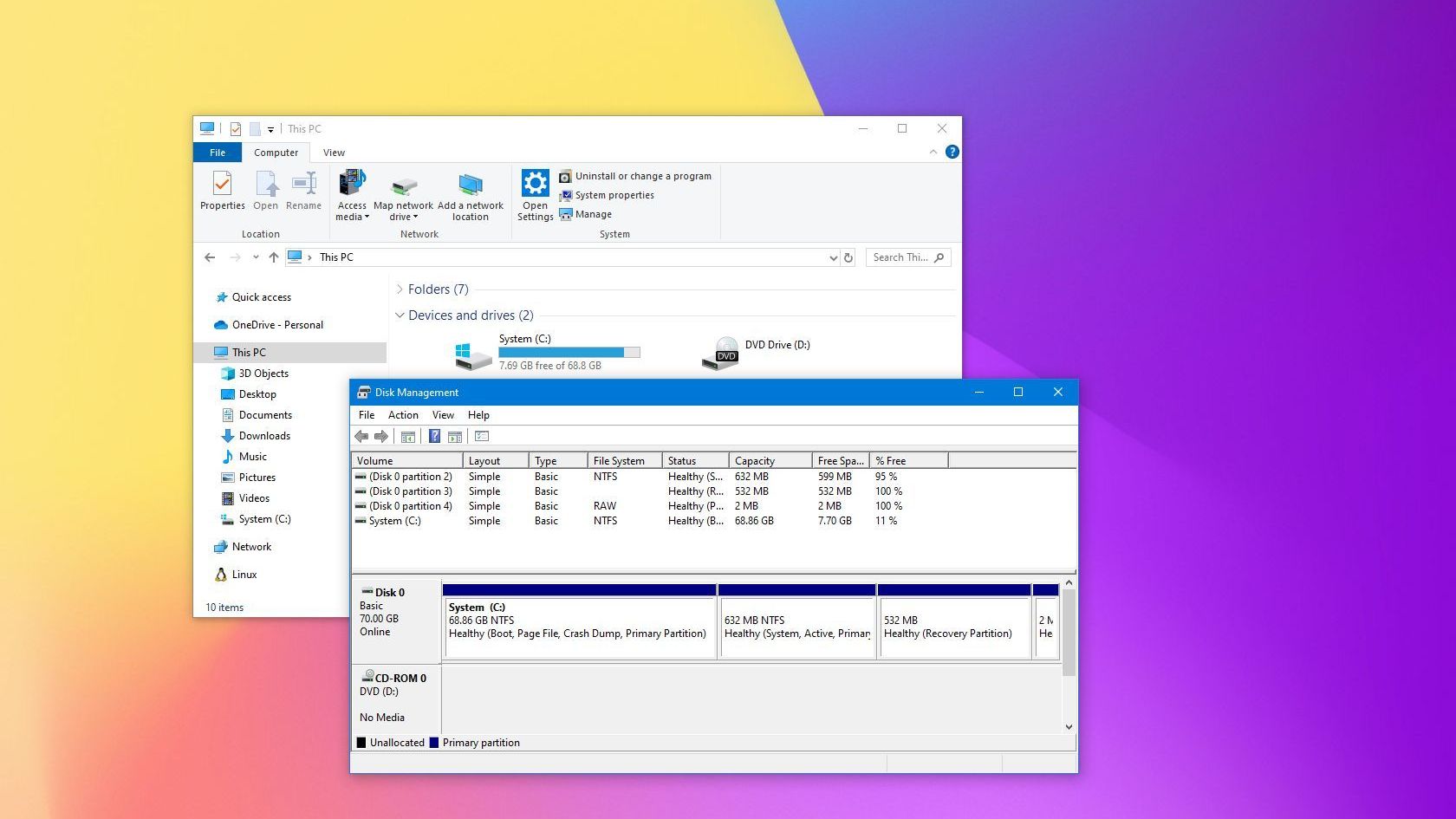Viewport: 1456px width, 819px height.
Task: Select Music in the navigation pane
Action: coord(244,457)
